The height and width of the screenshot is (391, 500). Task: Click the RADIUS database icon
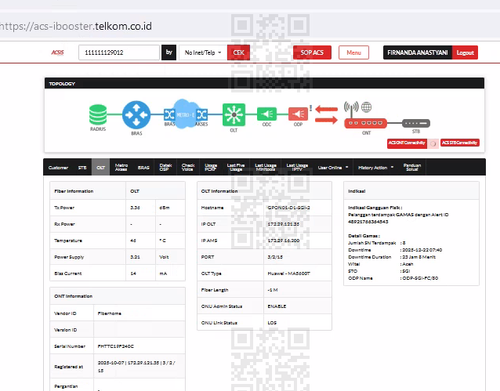pyautogui.click(x=98, y=115)
